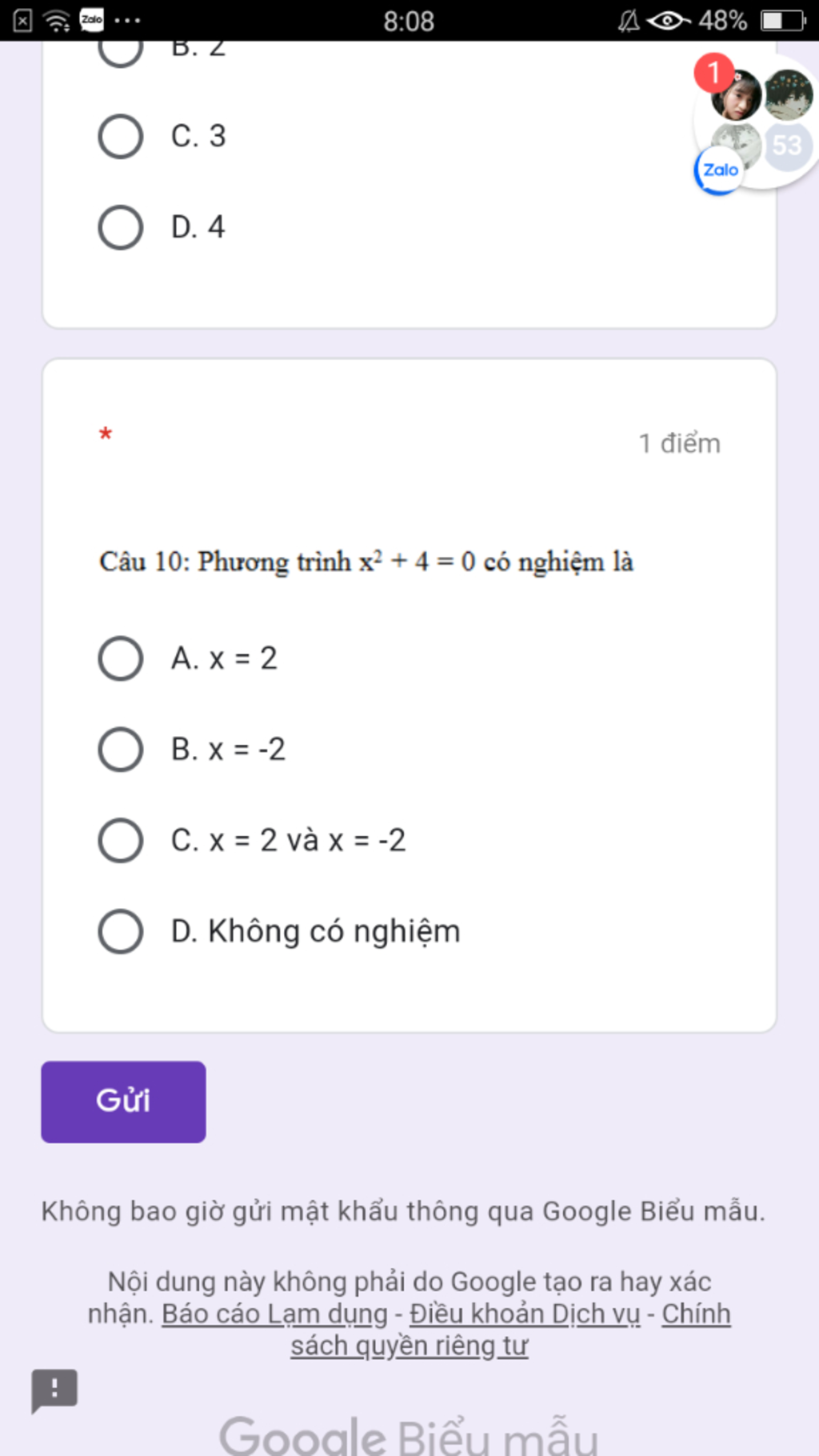The image size is (819, 1456).
Task: Open the Zalo status bar notification icon
Action: pos(92,20)
